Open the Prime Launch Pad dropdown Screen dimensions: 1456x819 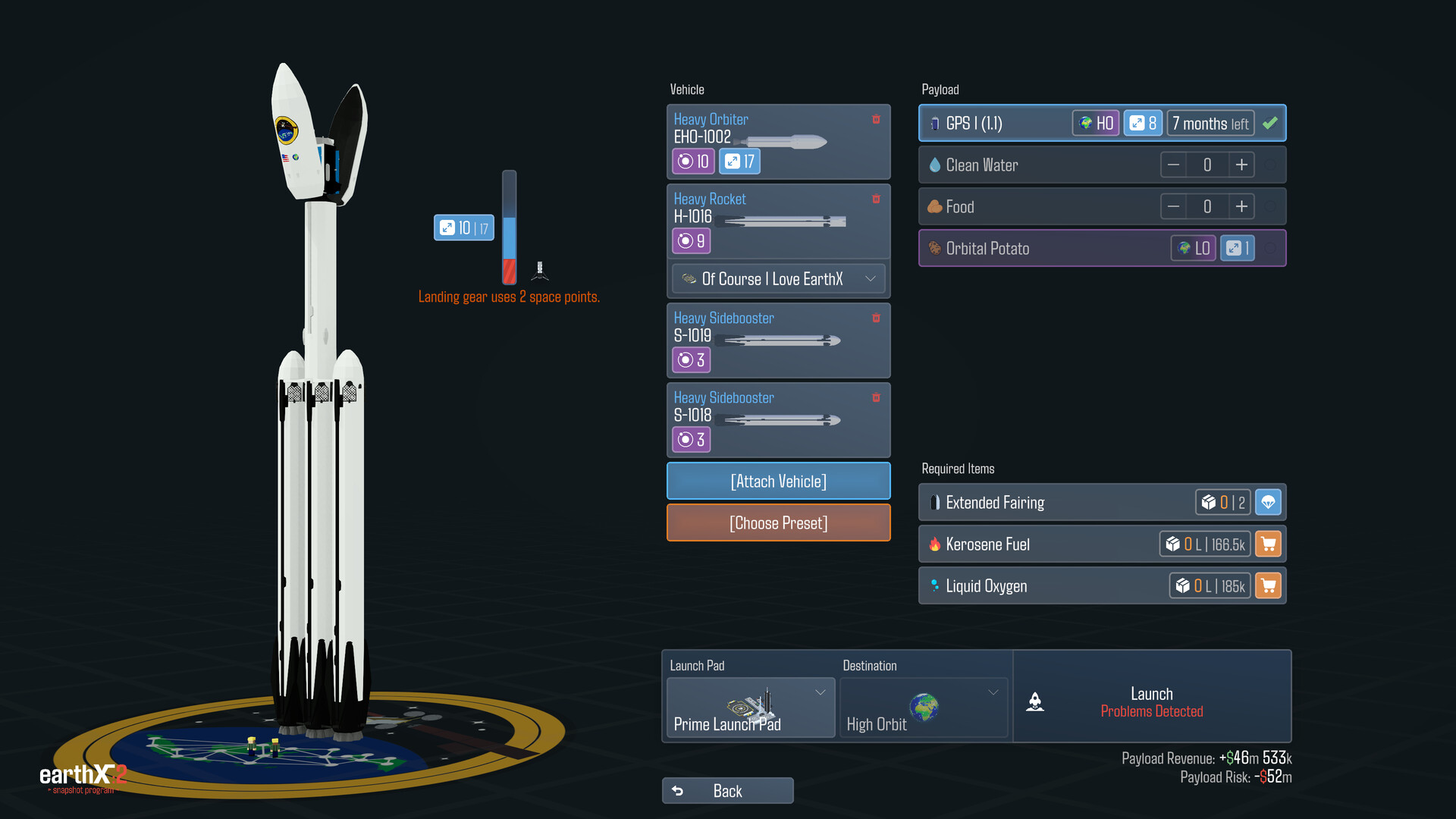pyautogui.click(x=751, y=708)
